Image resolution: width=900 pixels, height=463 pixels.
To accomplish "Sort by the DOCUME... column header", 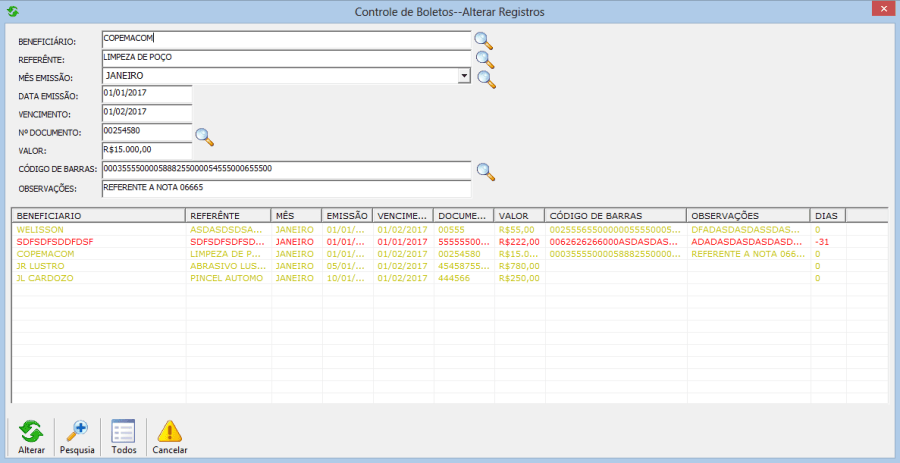I will coord(464,216).
